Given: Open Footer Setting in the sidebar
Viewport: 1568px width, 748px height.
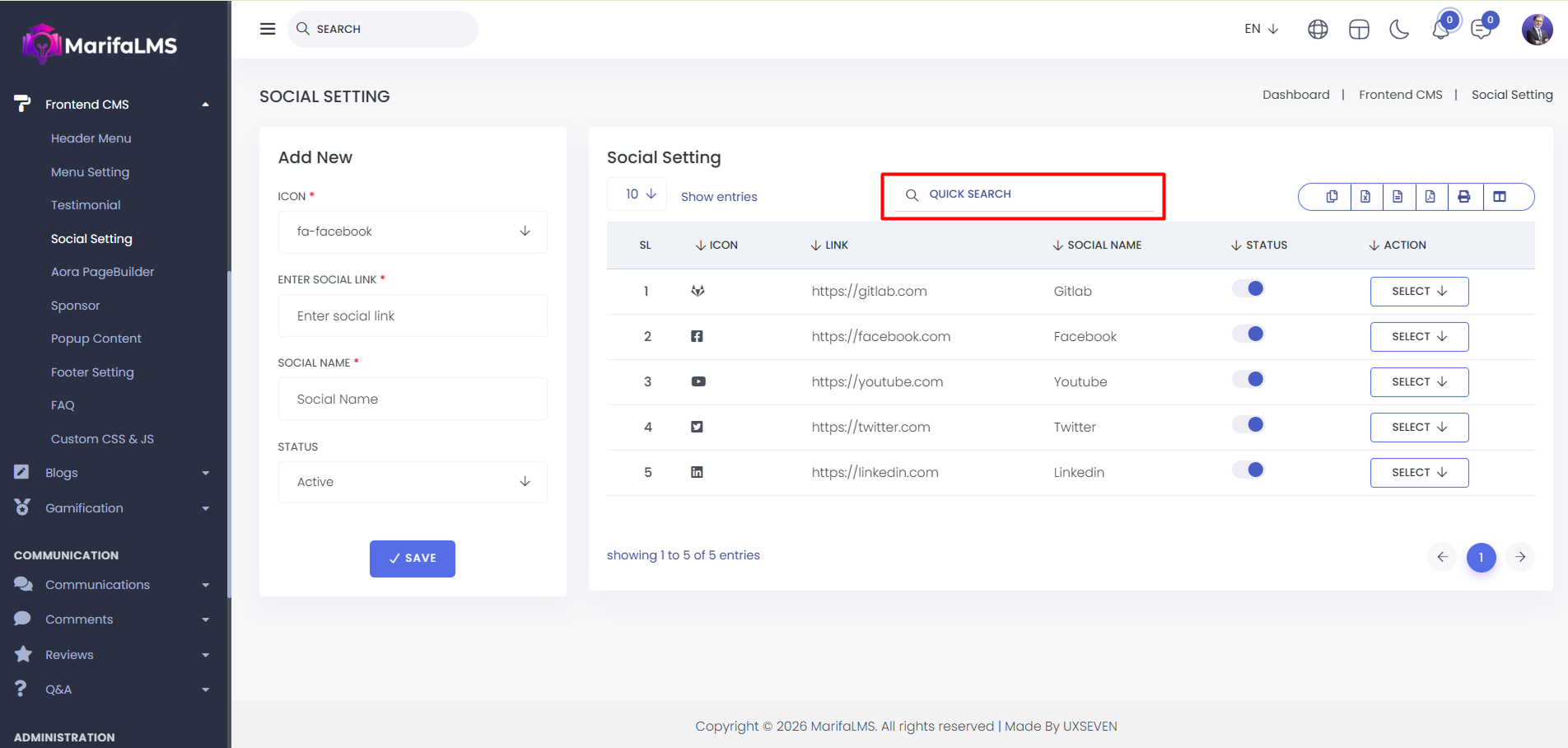Looking at the screenshot, I should point(92,372).
